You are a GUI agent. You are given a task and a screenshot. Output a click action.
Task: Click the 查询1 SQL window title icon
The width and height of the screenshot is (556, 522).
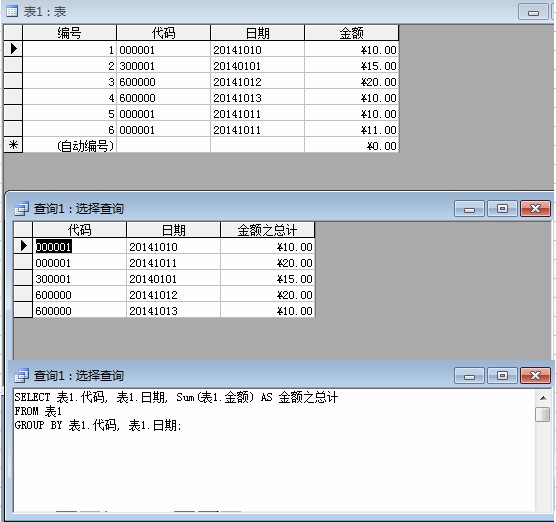click(x=21, y=376)
